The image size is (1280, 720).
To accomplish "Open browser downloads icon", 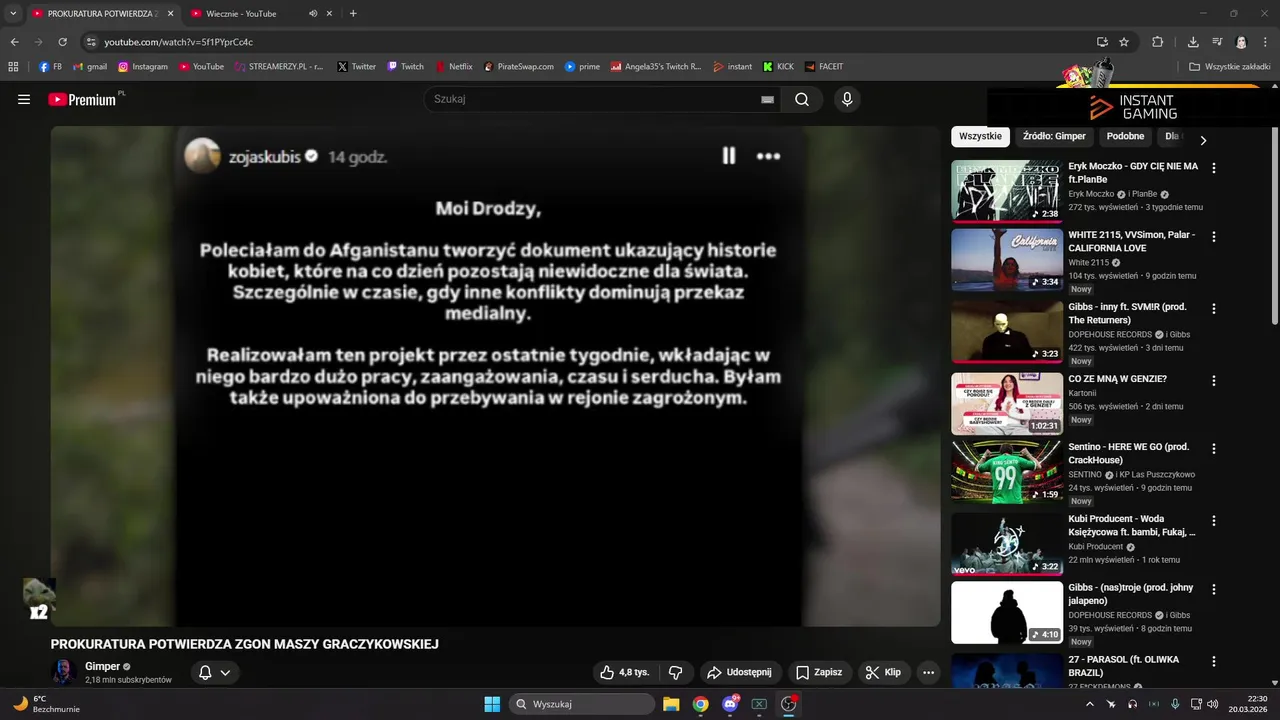I will pyautogui.click(x=1193, y=42).
